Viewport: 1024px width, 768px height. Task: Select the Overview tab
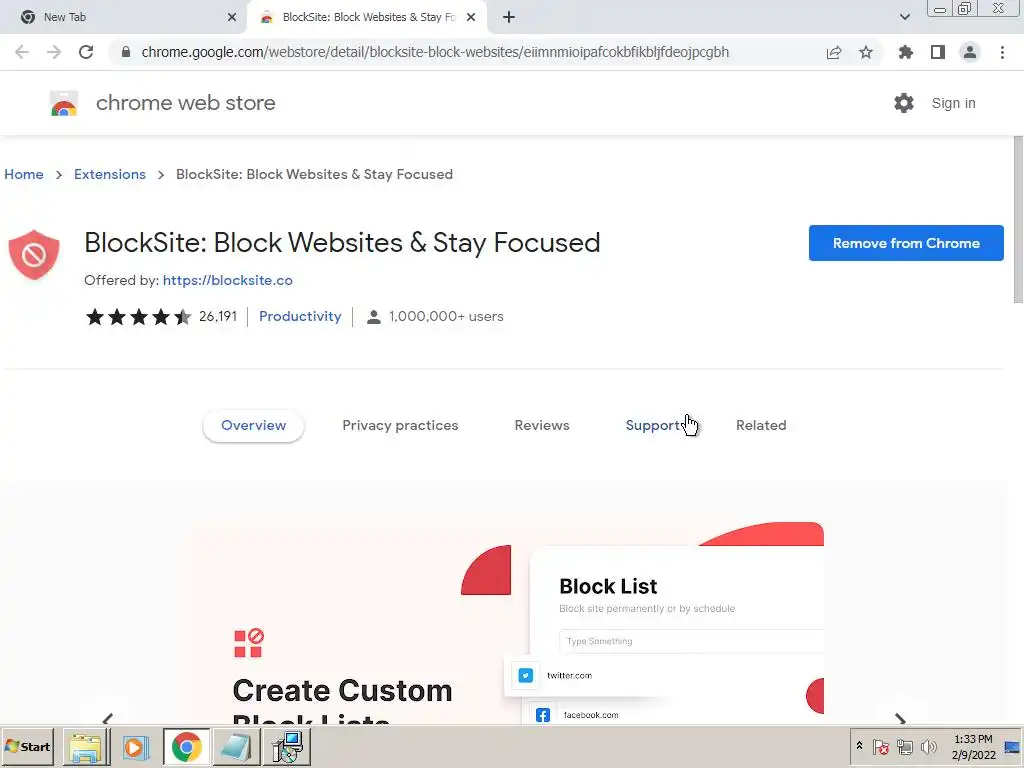[253, 425]
